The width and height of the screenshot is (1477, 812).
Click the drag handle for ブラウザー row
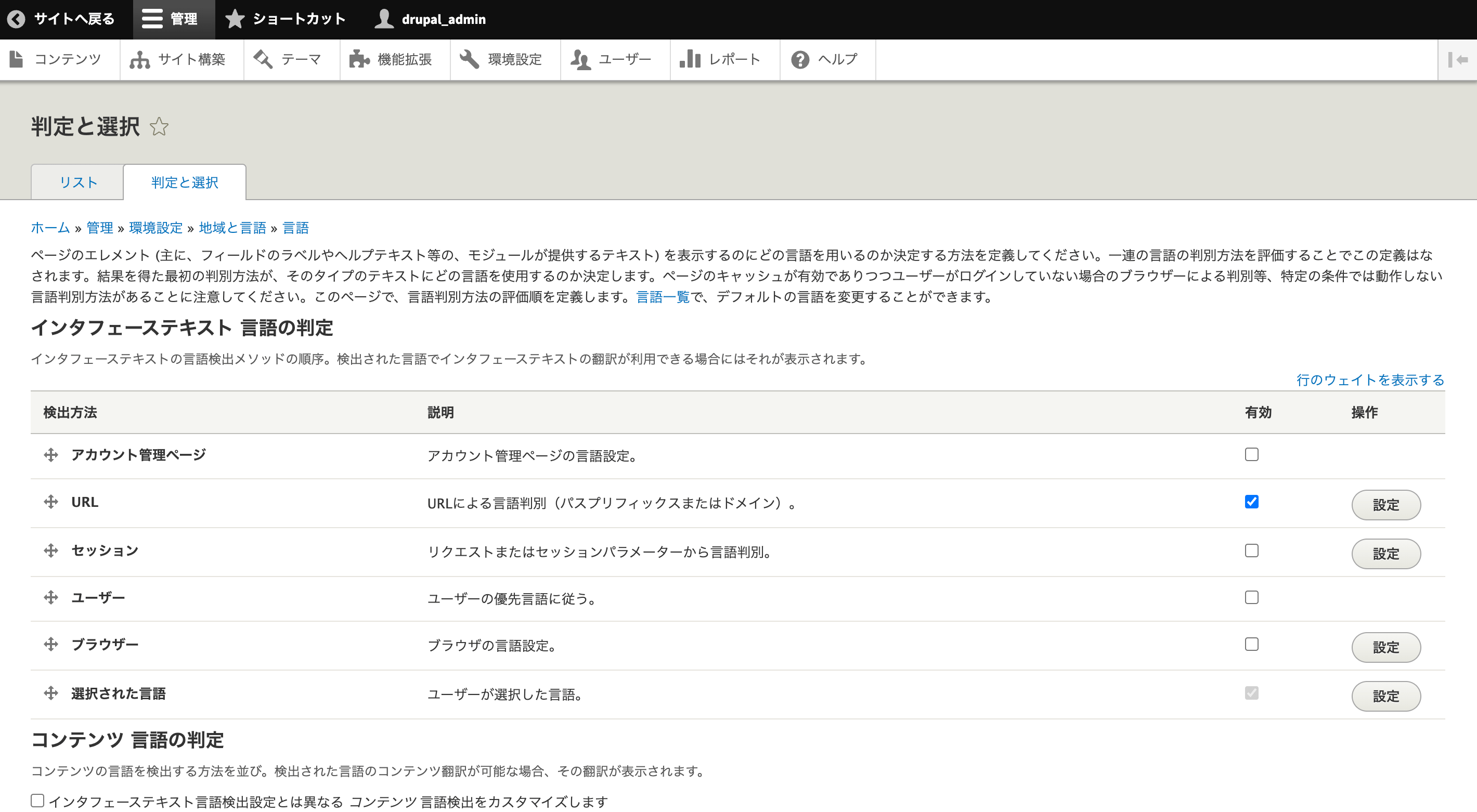[x=51, y=645]
